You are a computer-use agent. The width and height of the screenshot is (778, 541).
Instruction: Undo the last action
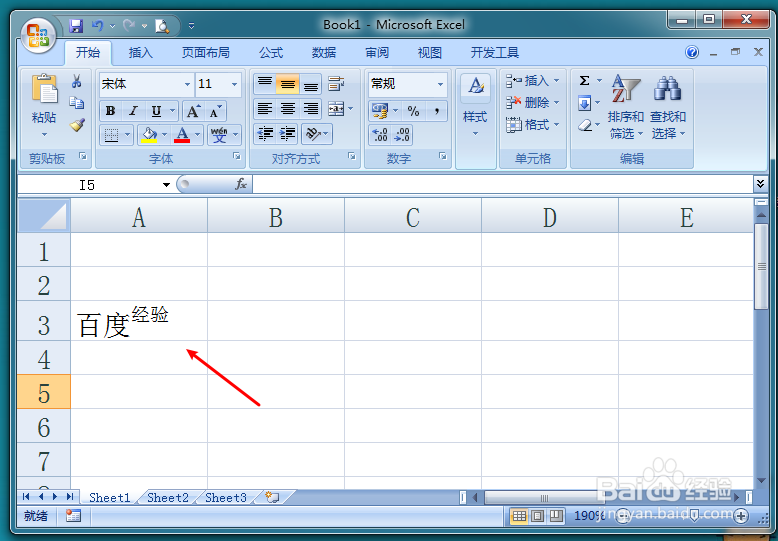(98, 26)
